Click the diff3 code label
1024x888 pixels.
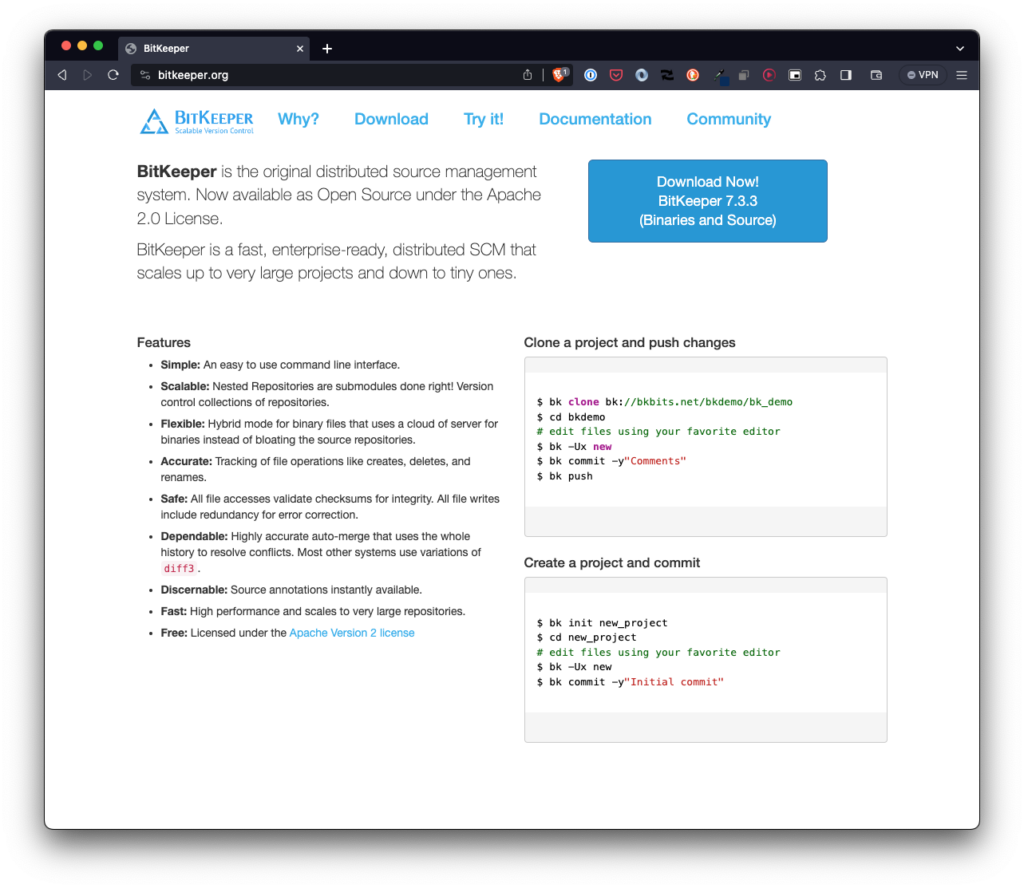(179, 569)
